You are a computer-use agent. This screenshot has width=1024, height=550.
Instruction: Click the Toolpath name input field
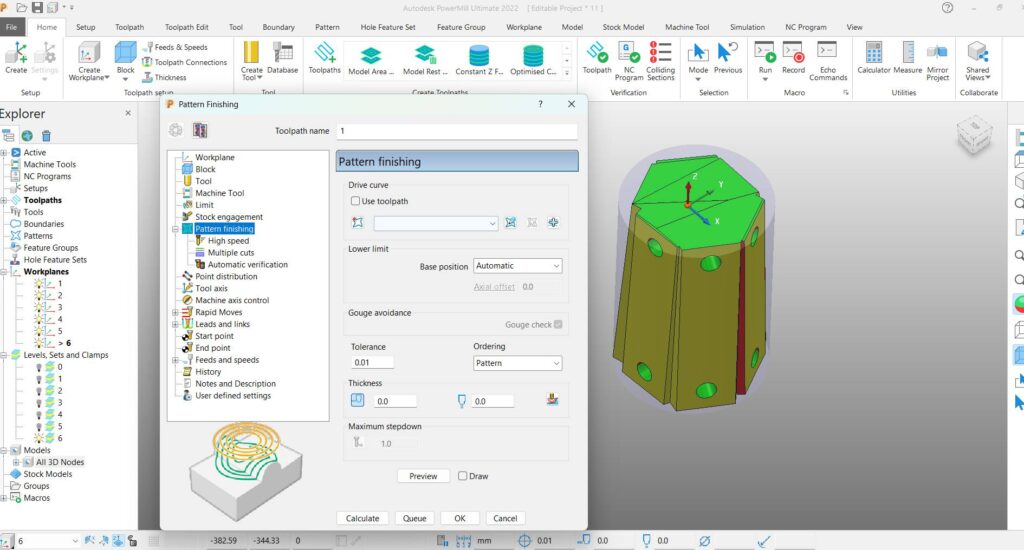click(x=457, y=131)
